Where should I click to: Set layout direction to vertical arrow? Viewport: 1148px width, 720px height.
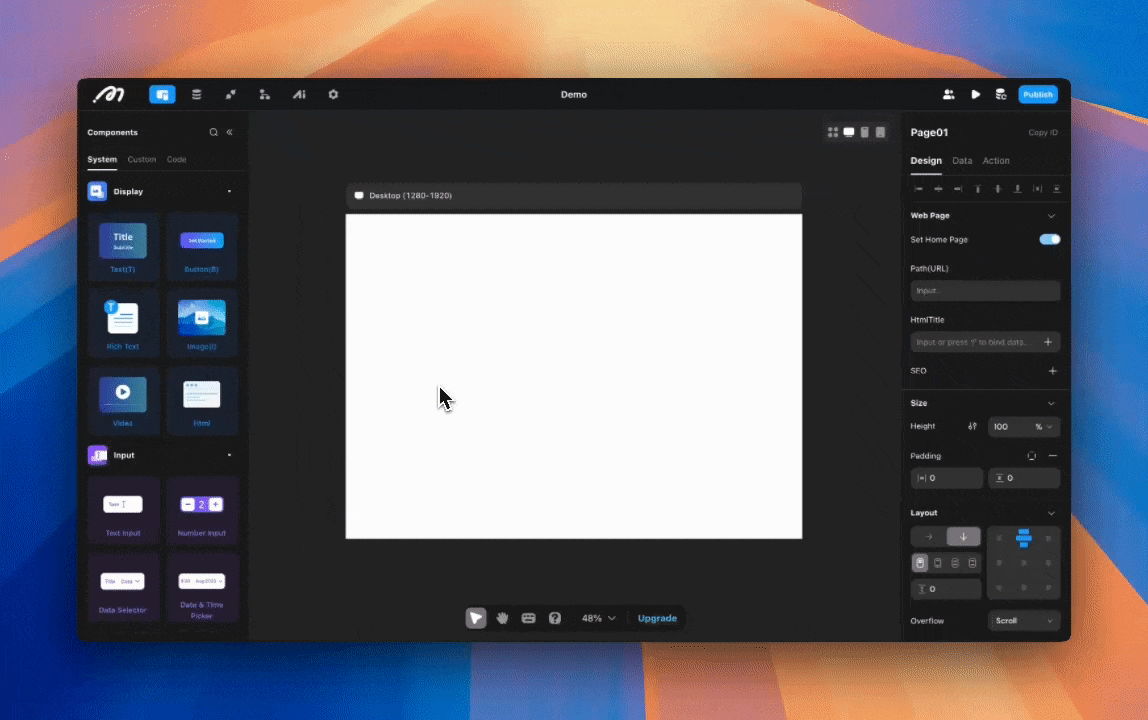[964, 538]
